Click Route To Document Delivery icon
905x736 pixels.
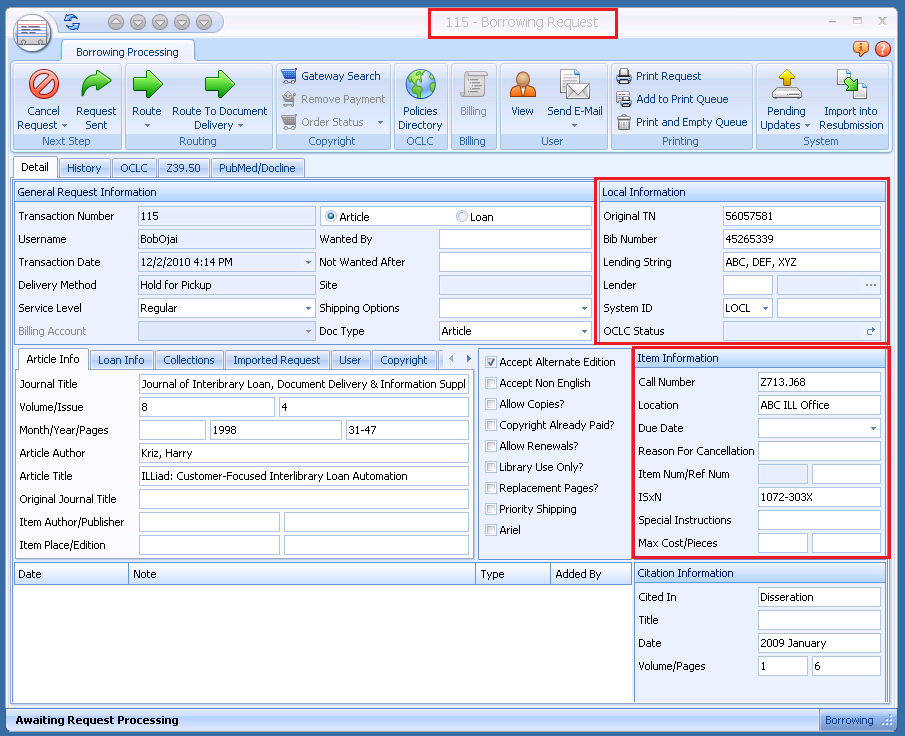click(x=219, y=85)
